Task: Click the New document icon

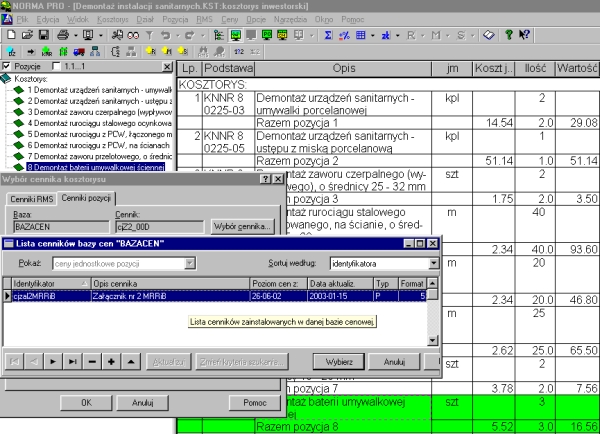Action: 9,34
